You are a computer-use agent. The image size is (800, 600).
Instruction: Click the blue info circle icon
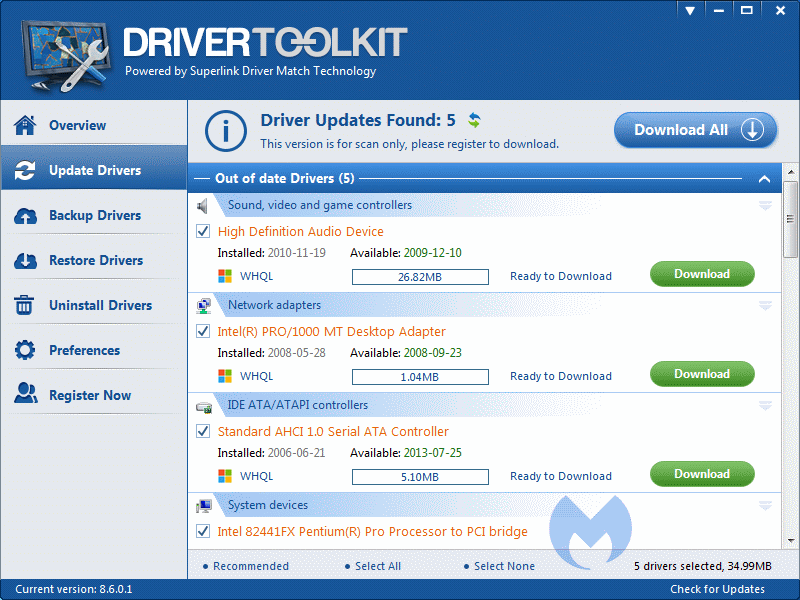[x=226, y=130]
